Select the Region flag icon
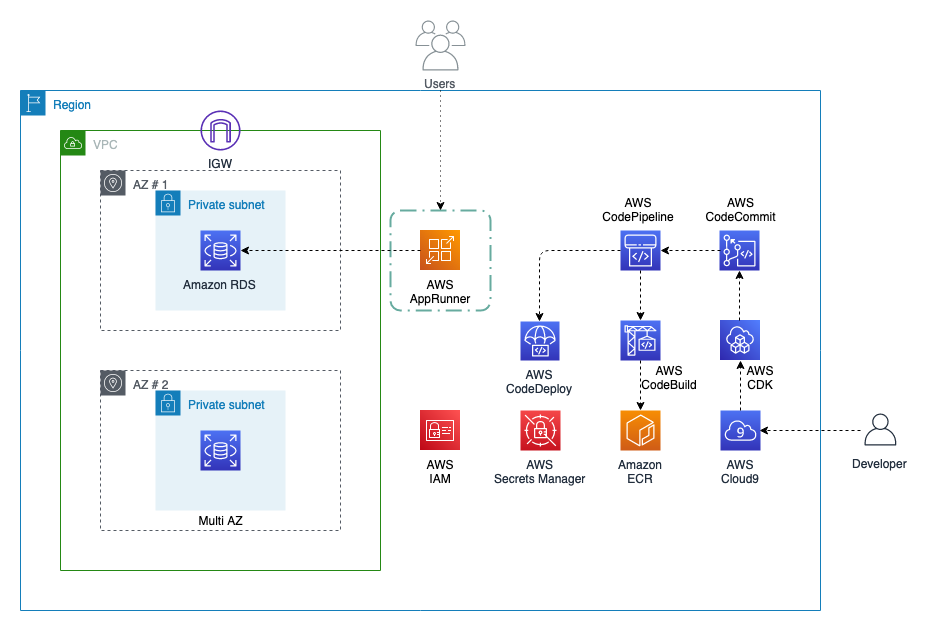The width and height of the screenshot is (928, 631). click(33, 103)
